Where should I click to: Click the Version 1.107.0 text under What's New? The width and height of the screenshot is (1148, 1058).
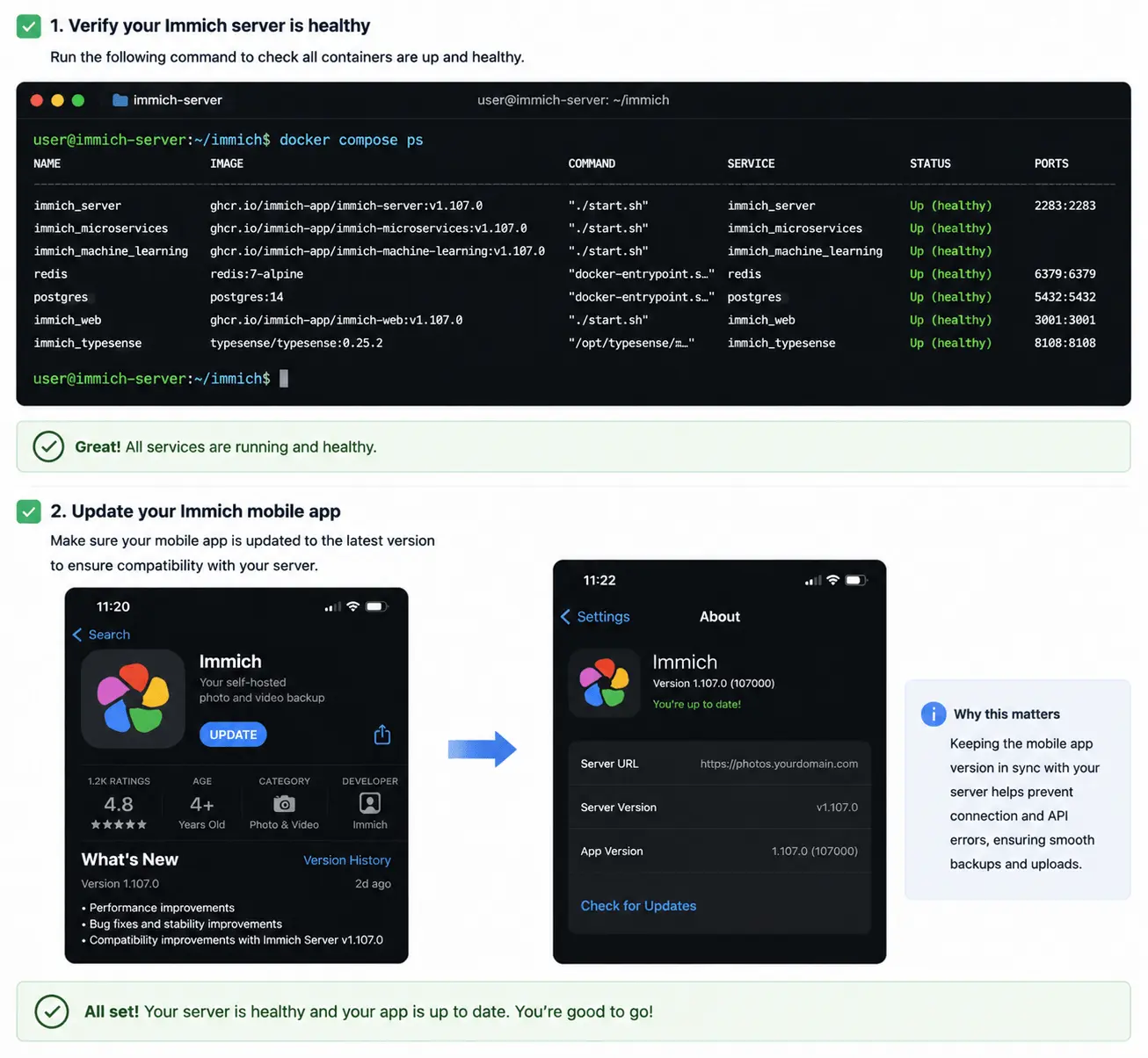tap(120, 884)
